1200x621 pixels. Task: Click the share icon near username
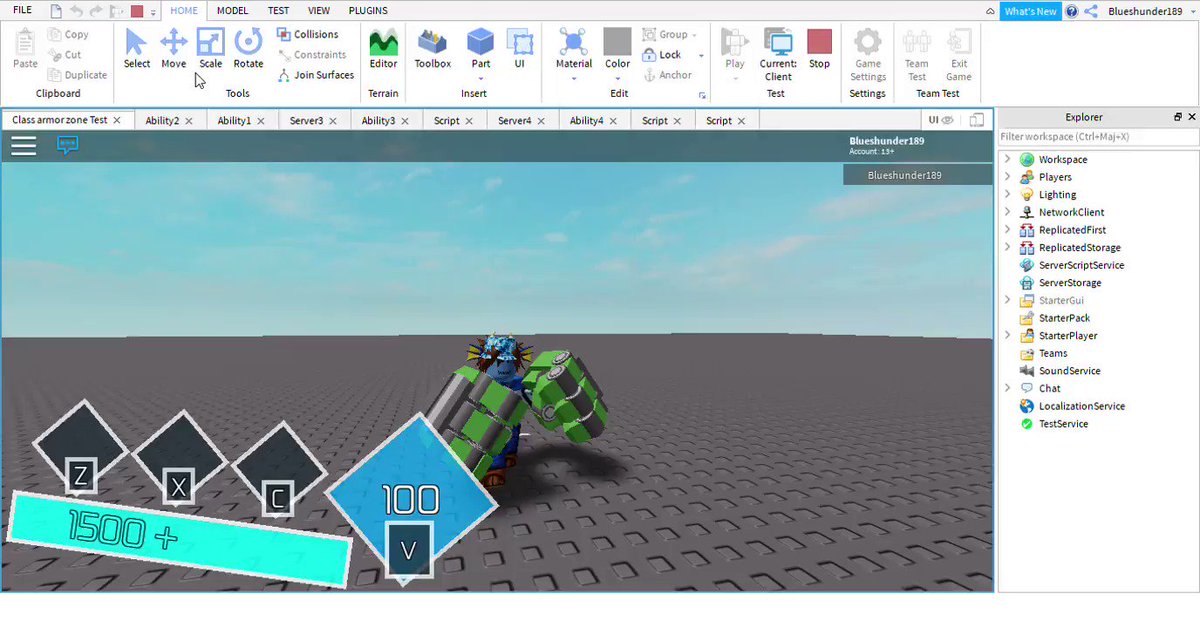tap(1091, 11)
